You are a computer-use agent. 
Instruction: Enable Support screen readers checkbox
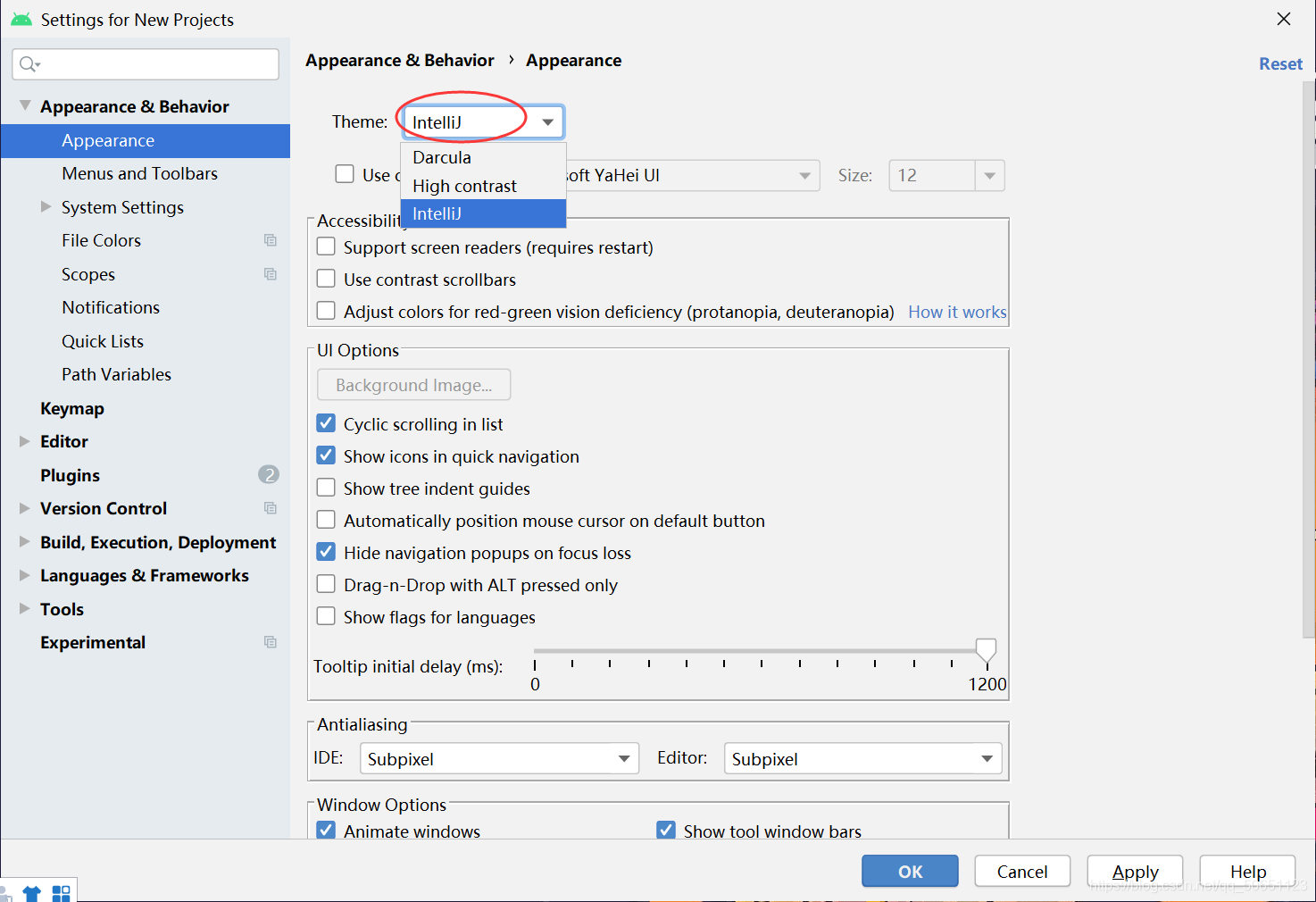point(327,246)
